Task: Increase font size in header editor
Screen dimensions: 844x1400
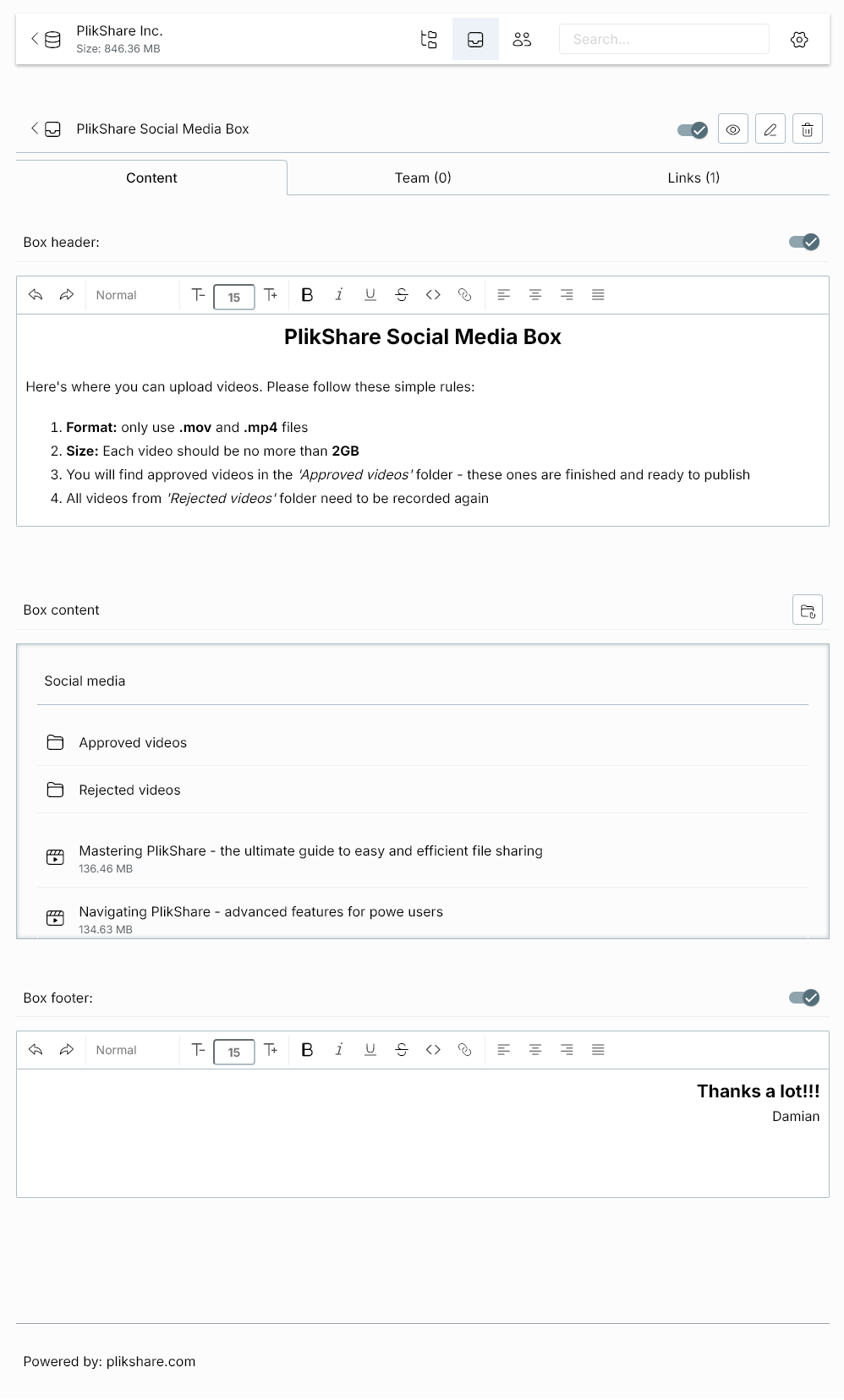Action: tap(271, 295)
